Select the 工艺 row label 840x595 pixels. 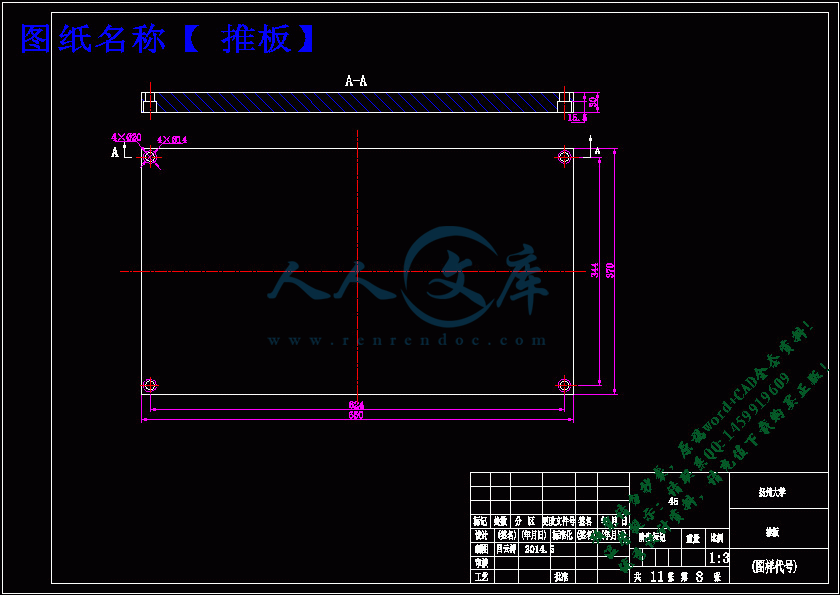coord(481,577)
